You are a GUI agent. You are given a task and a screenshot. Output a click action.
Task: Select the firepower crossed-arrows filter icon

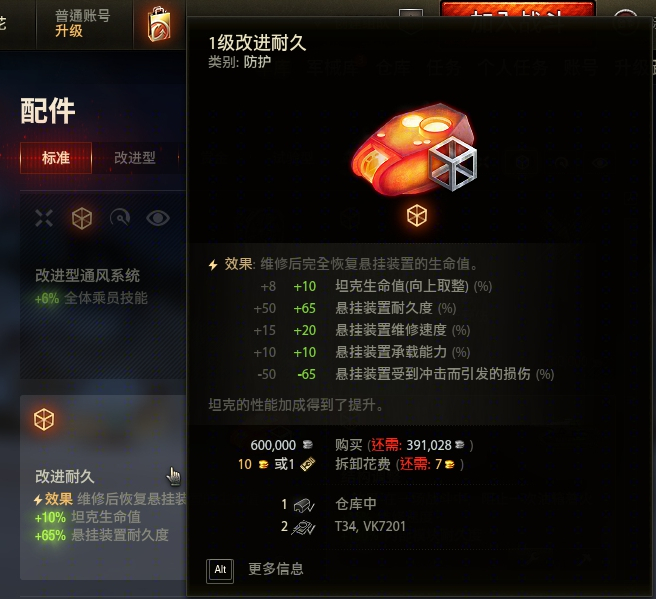point(44,218)
